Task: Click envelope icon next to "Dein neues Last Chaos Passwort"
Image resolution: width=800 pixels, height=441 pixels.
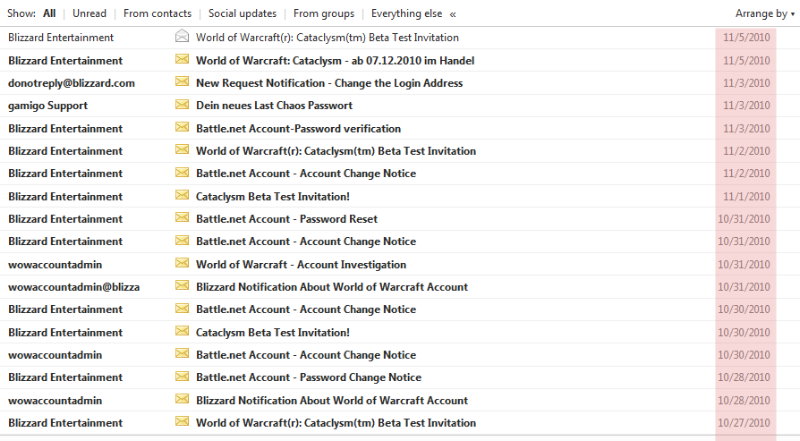Action: [x=182, y=105]
